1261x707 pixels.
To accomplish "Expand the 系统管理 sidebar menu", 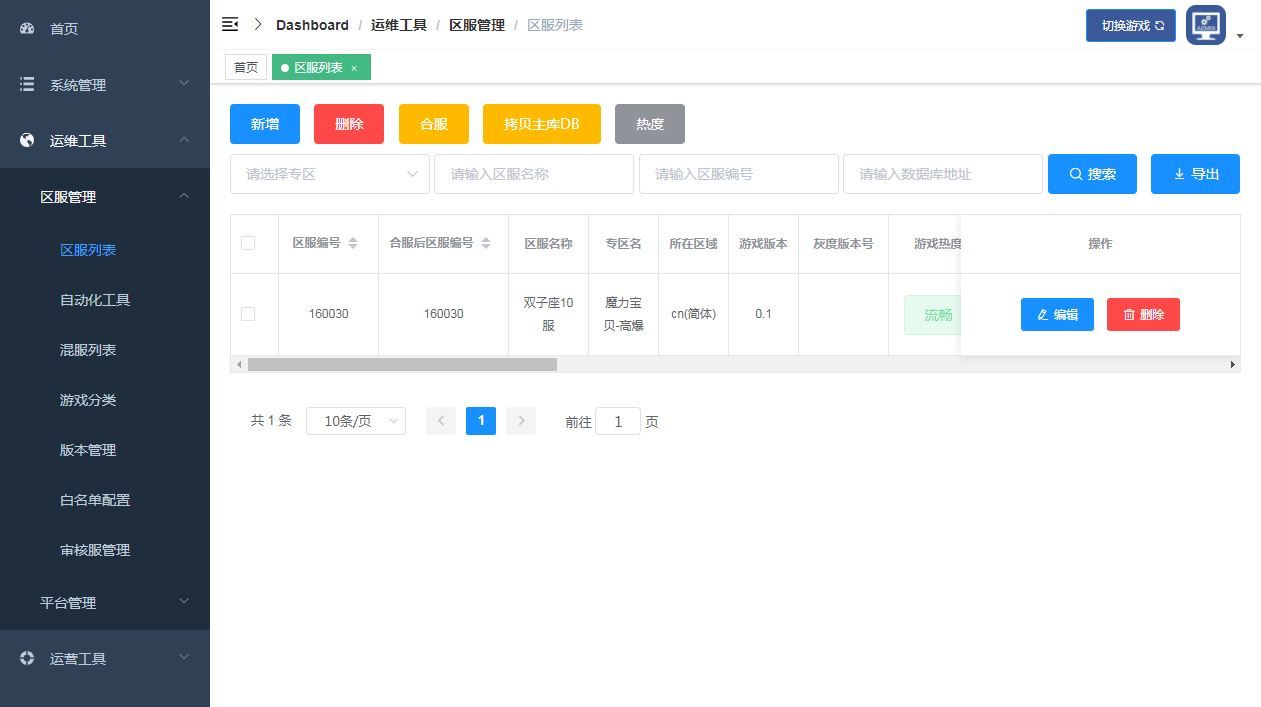I will tap(105, 85).
